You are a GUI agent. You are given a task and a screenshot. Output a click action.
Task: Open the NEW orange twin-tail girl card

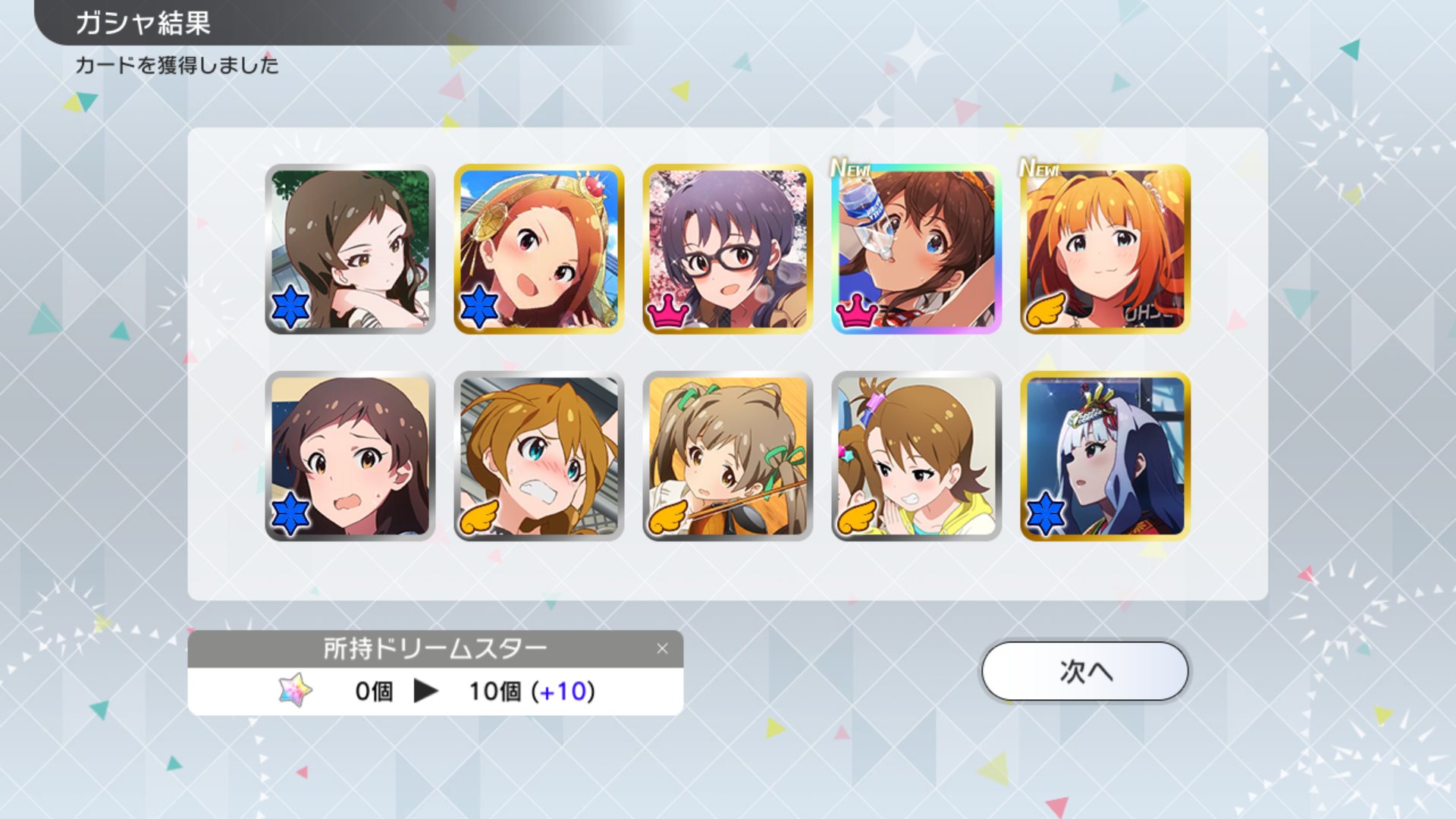pos(1106,249)
